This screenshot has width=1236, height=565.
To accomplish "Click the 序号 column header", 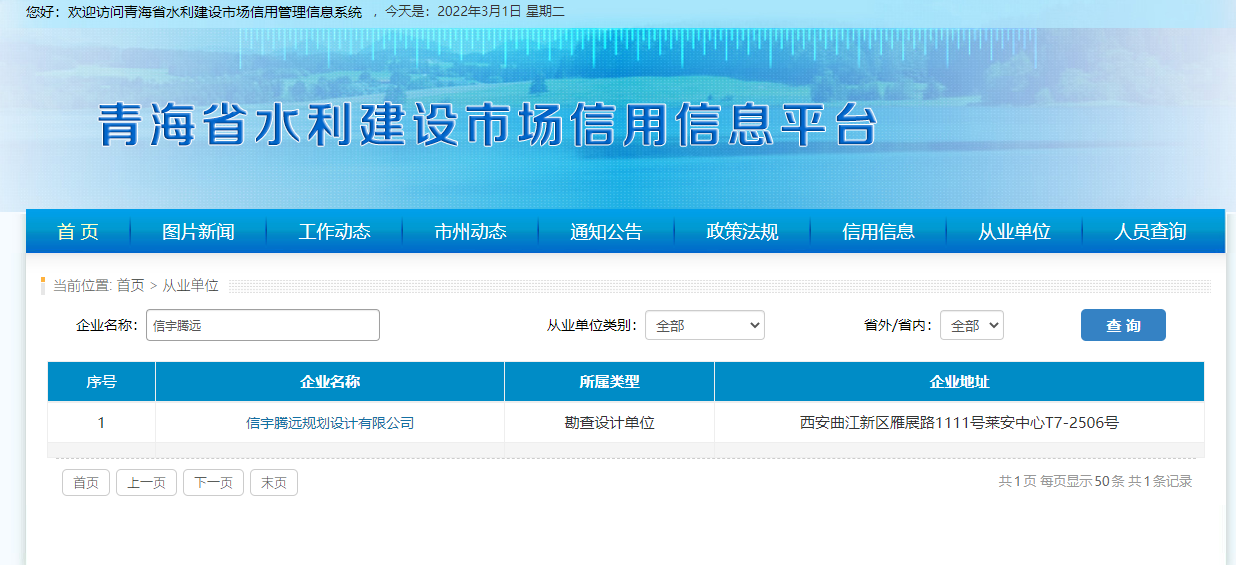I will [x=101, y=382].
